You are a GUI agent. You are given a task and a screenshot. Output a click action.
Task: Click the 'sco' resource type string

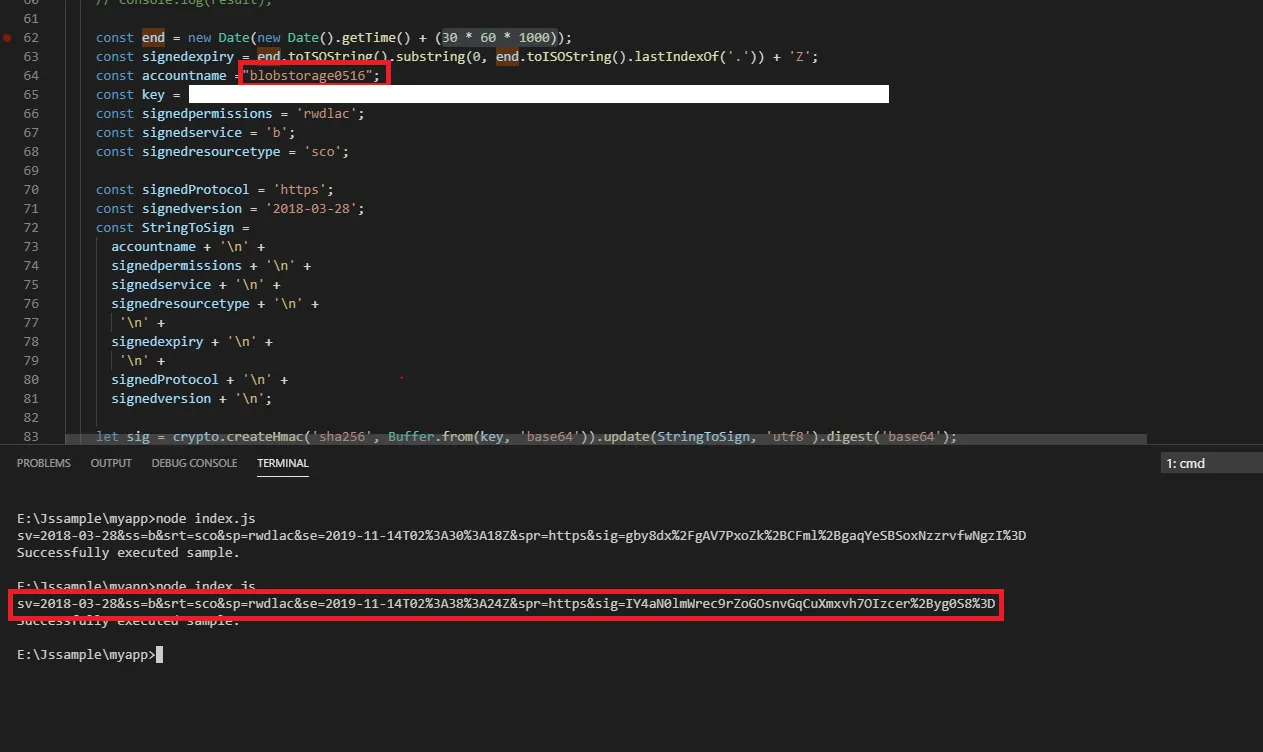pyautogui.click(x=322, y=151)
